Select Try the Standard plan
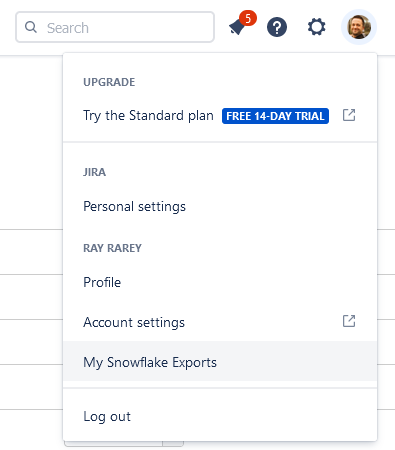This screenshot has height=450, width=395. pyautogui.click(x=220, y=116)
